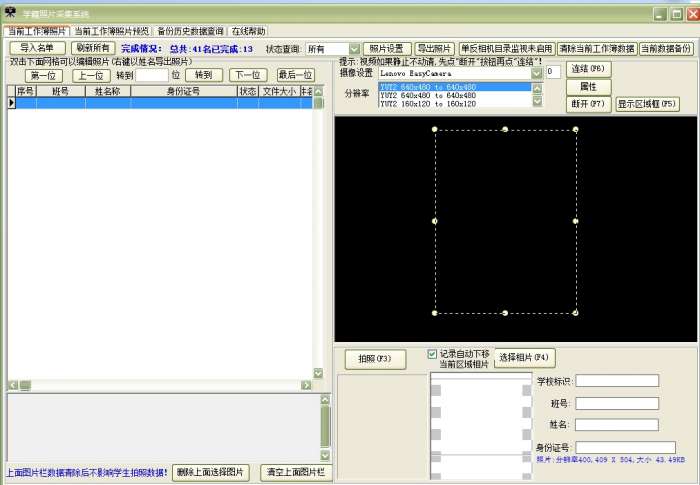The height and width of the screenshot is (485, 700).
Task: Click the 选择相片 (F4) button
Action: 524,358
